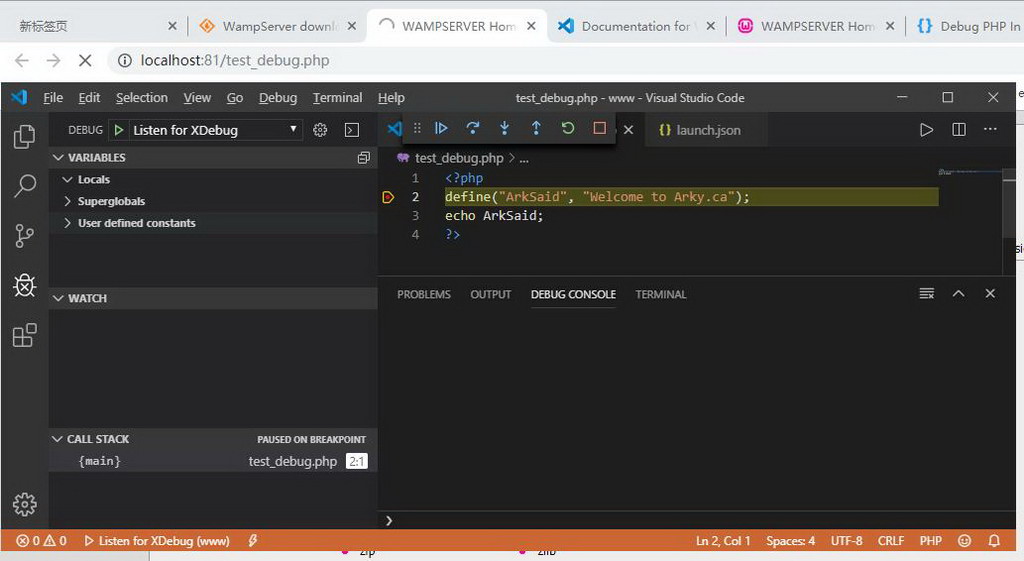Viewport: 1024px width, 561px height.
Task: Open the Debug menu
Action: pos(278,97)
